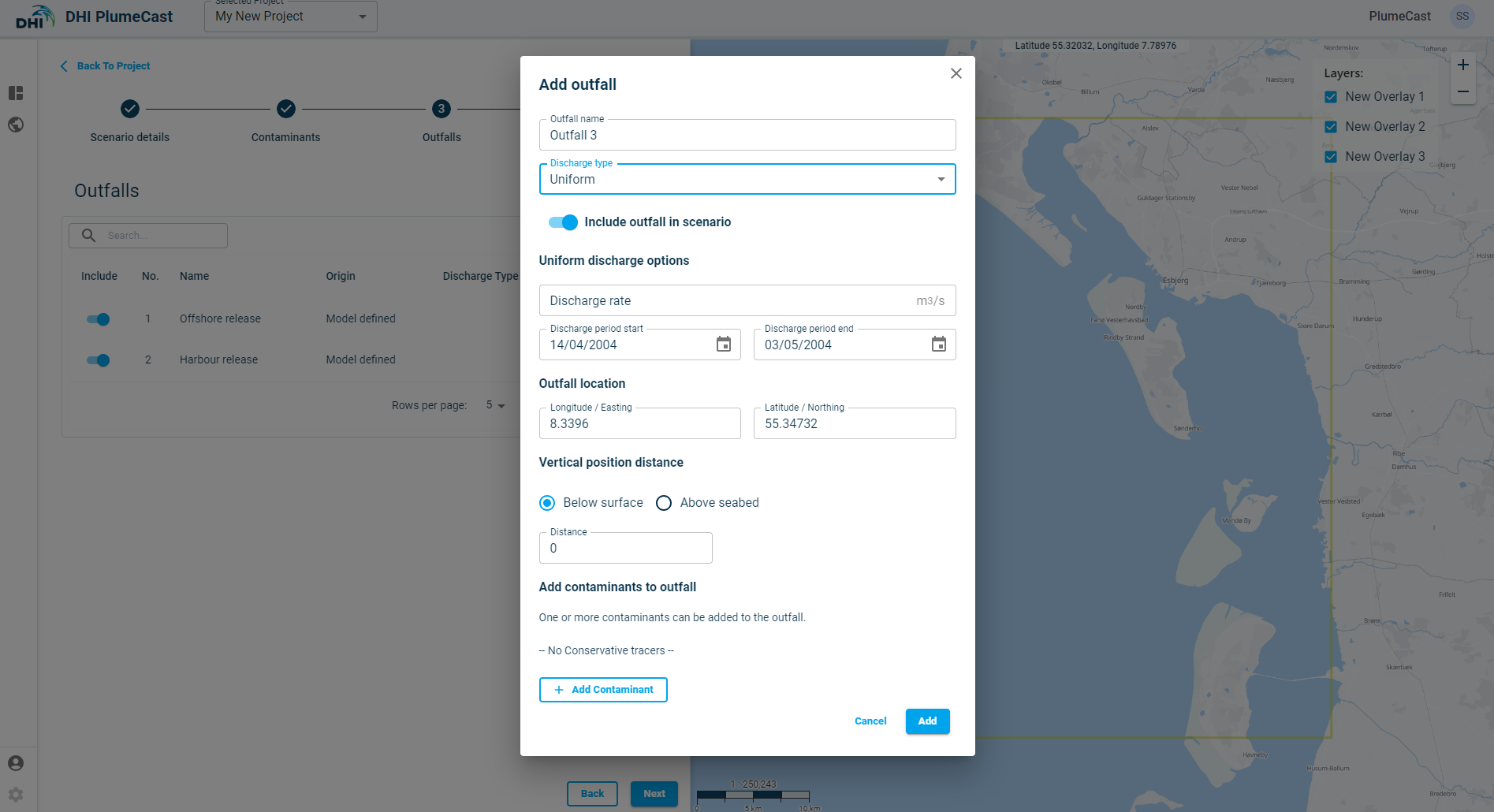Select the Above seabed radio option

pos(664,503)
